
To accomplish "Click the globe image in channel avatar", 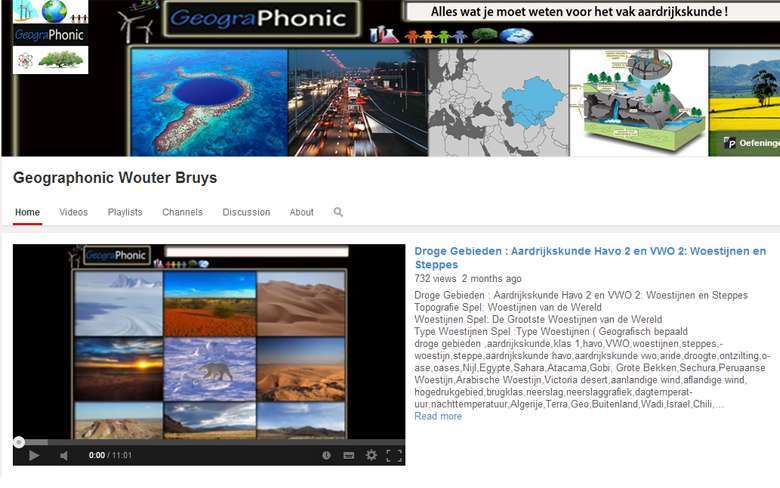I will click(54, 11).
